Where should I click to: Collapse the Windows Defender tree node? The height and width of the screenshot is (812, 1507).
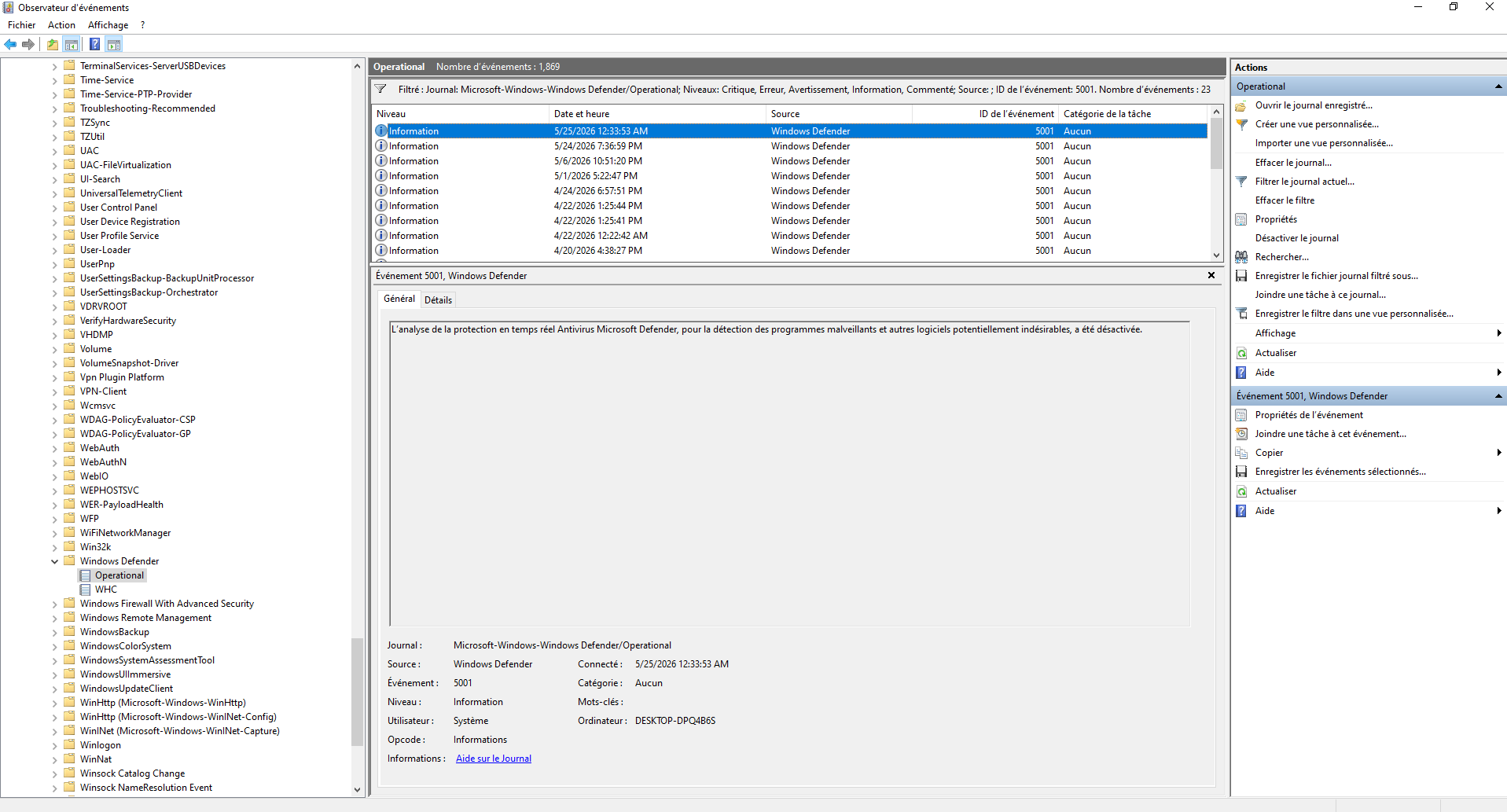[x=54, y=561]
